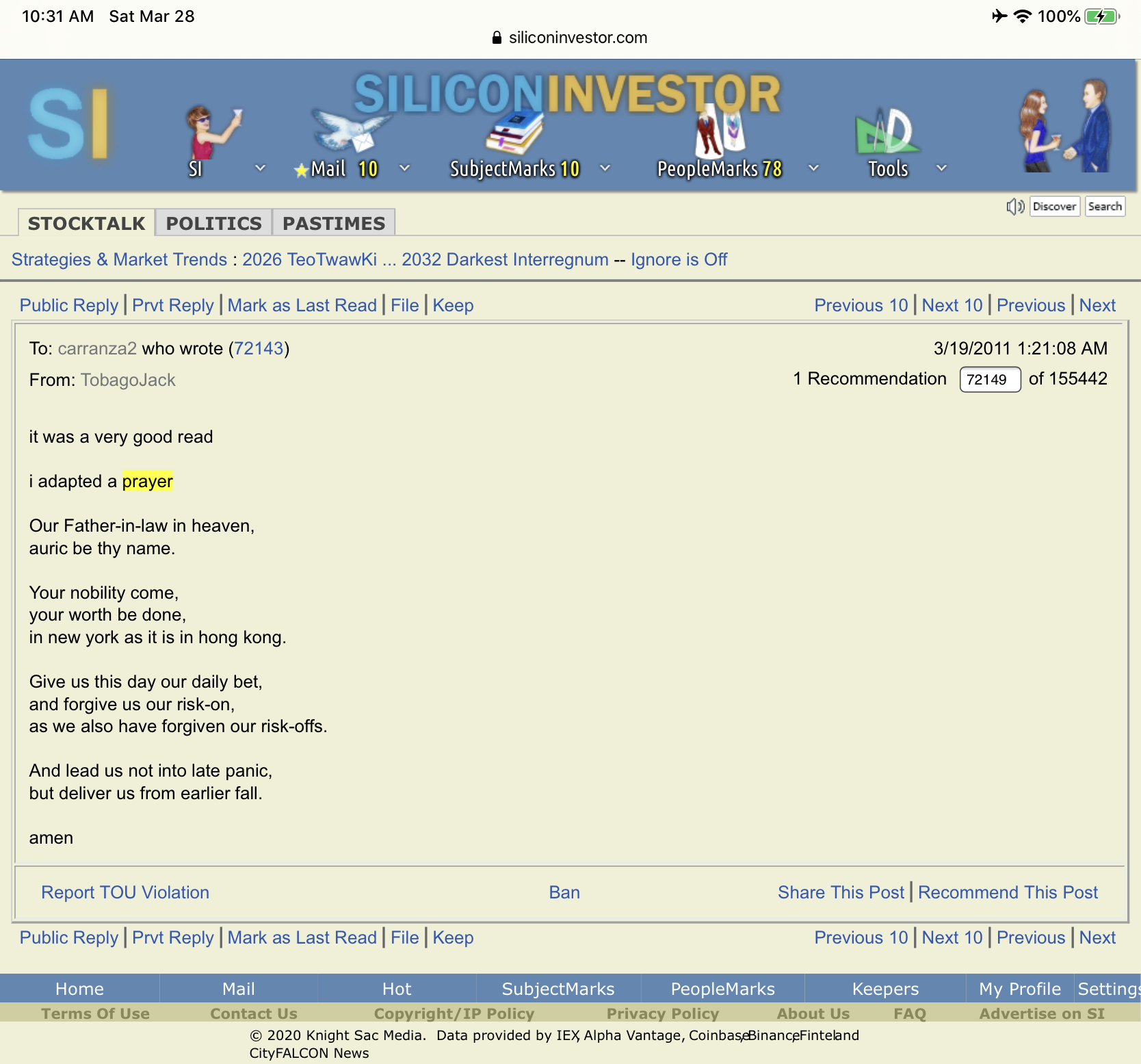The image size is (1141, 1064).
Task: Open Strategies & Market Trends link
Action: click(119, 259)
